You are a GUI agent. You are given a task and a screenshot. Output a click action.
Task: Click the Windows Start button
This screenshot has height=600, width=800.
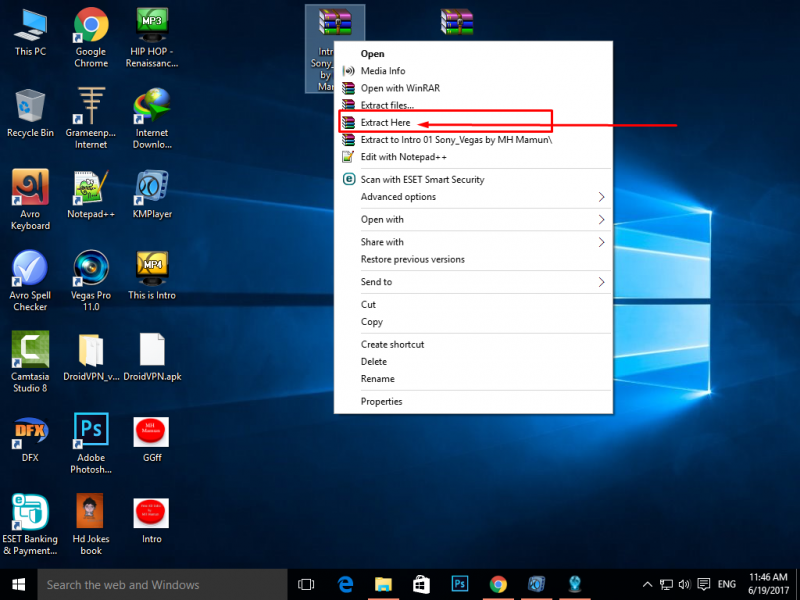point(18,584)
